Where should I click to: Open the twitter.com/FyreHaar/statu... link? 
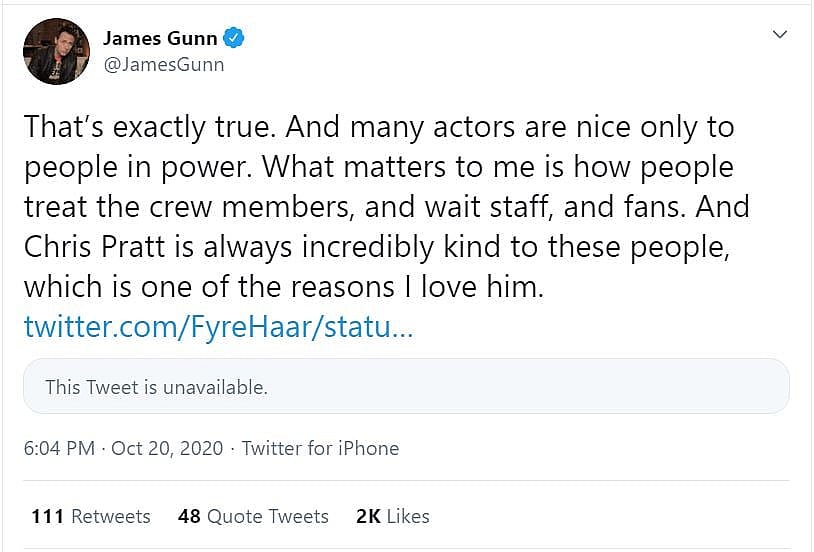217,327
